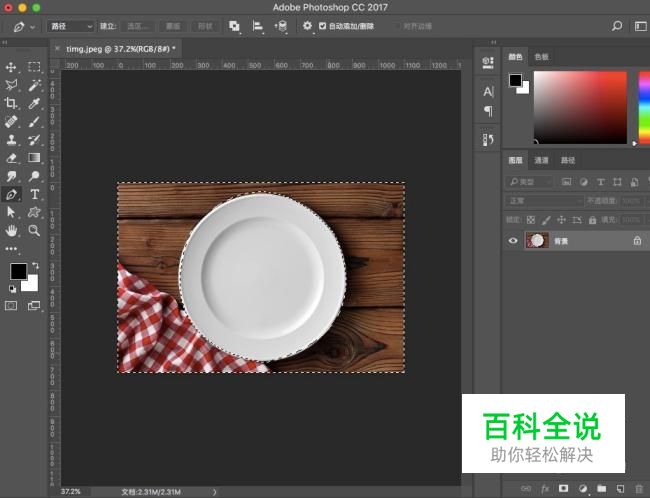Select the Move tool

point(11,67)
